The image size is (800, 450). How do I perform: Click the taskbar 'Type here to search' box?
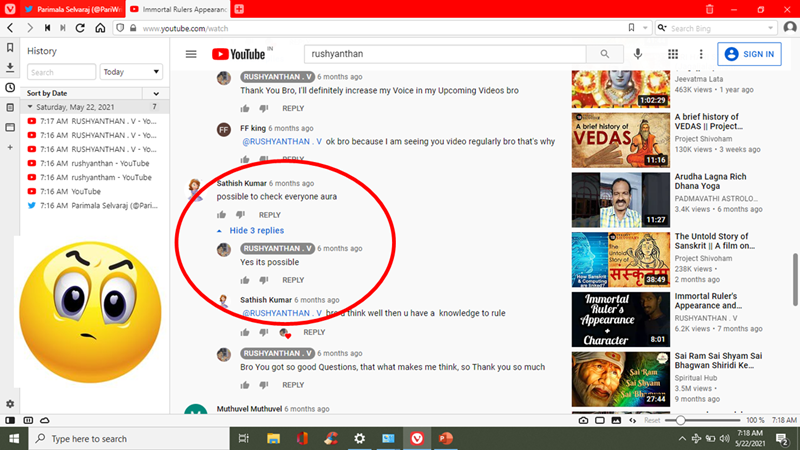(129, 439)
